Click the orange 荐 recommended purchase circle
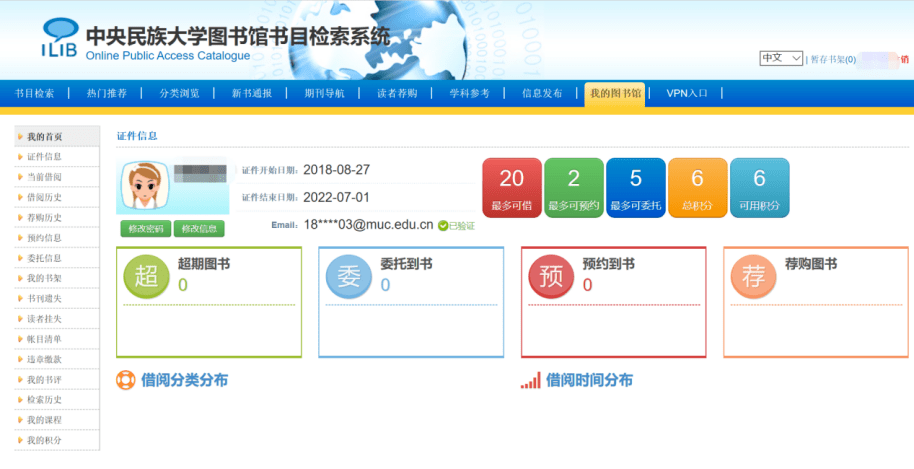 753,276
